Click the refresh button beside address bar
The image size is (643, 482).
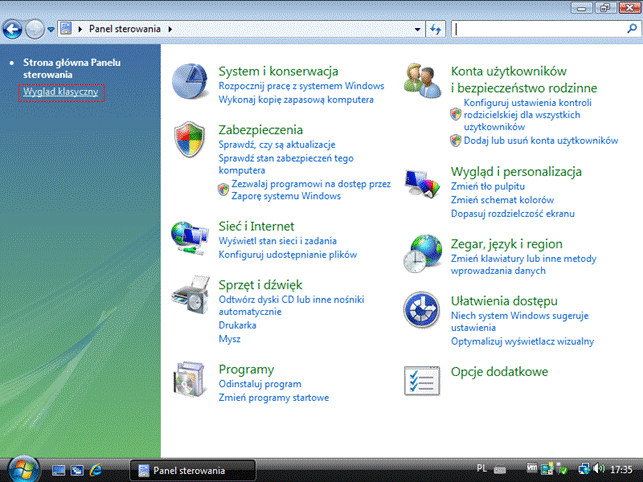pos(436,29)
